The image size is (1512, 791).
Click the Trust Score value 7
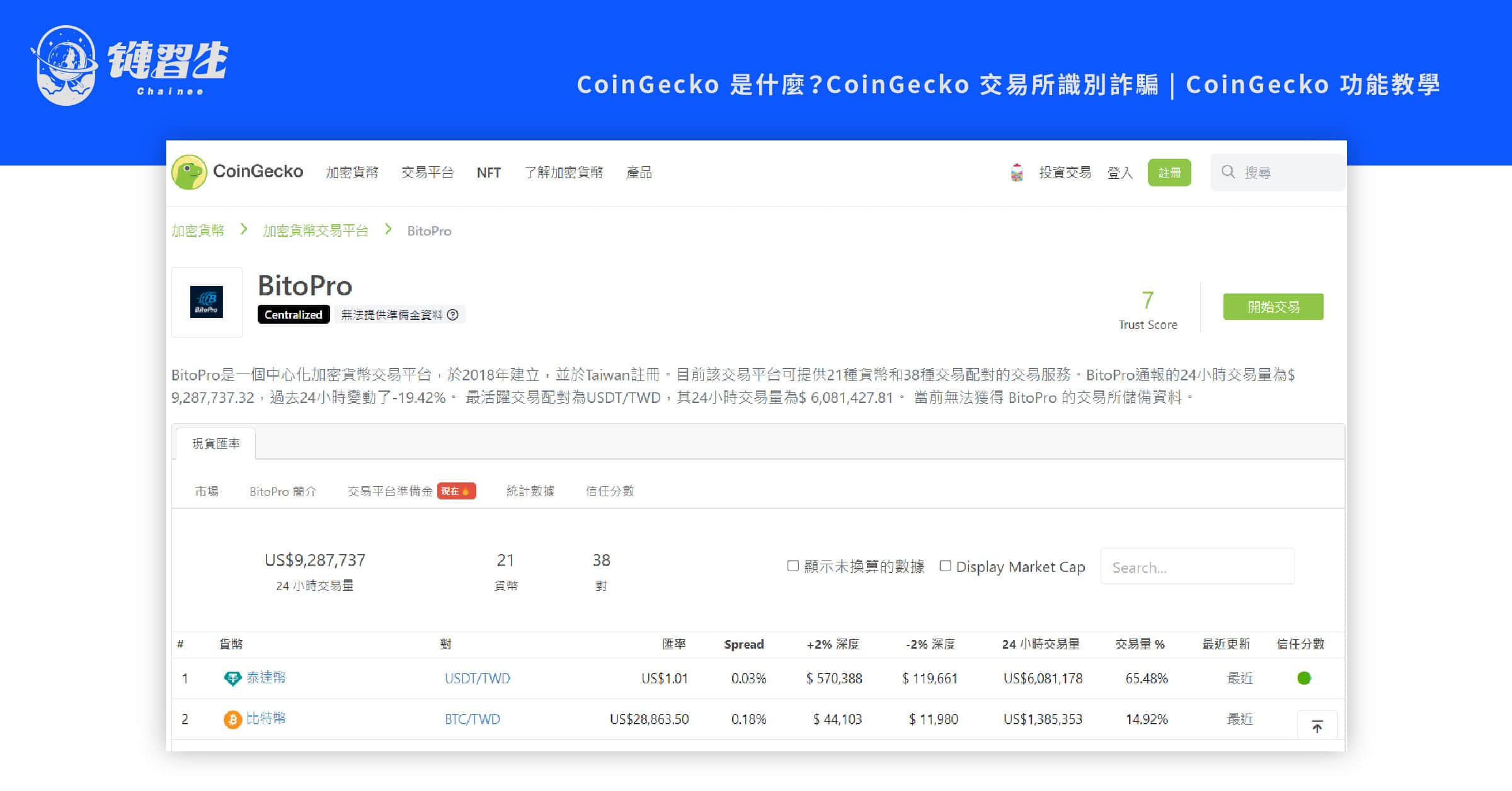(x=1148, y=300)
